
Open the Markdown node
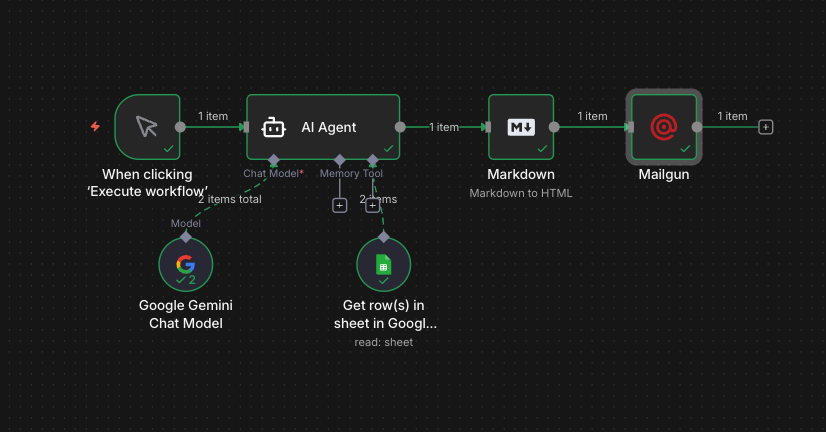click(521, 127)
